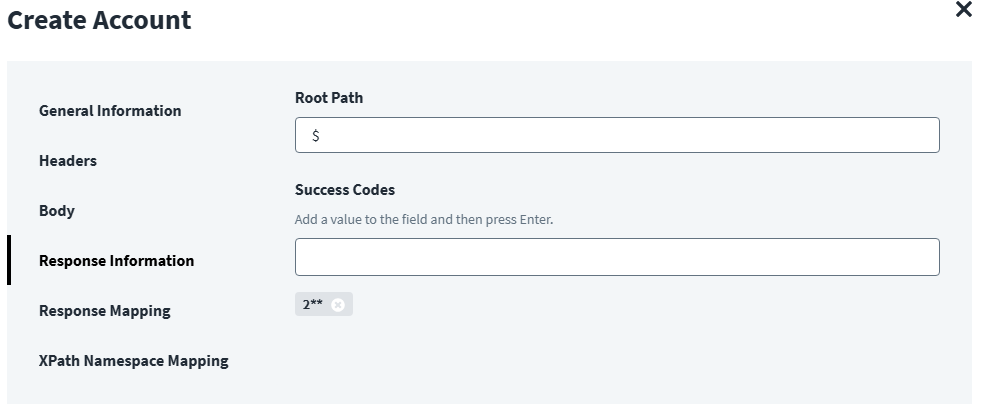Click the Root Path field label
The width and height of the screenshot is (994, 404).
pos(329,98)
